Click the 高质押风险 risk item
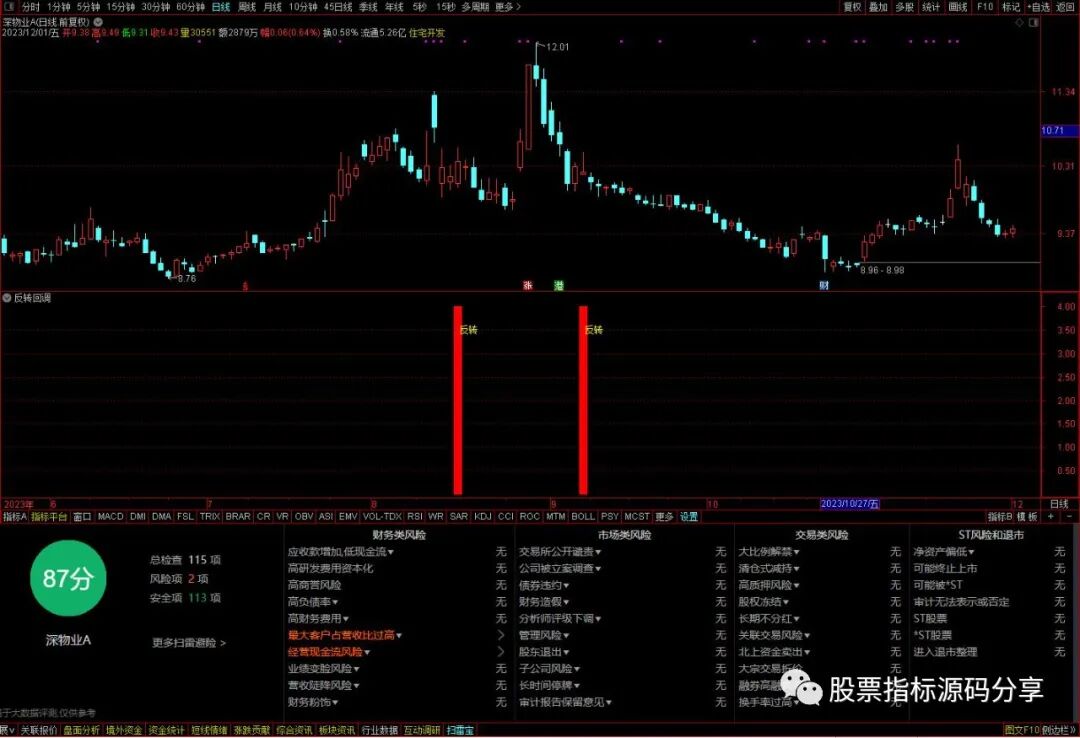The image size is (1080, 738). click(768, 585)
